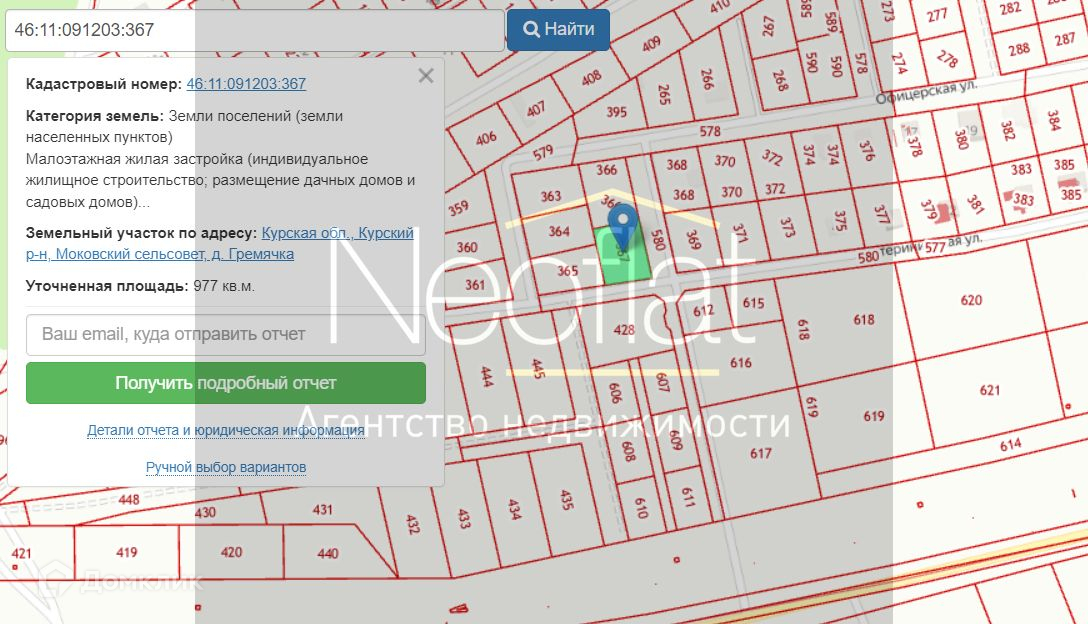Image resolution: width=1088 pixels, height=624 pixels.
Task: Focus the cadastral number search field
Action: [255, 30]
